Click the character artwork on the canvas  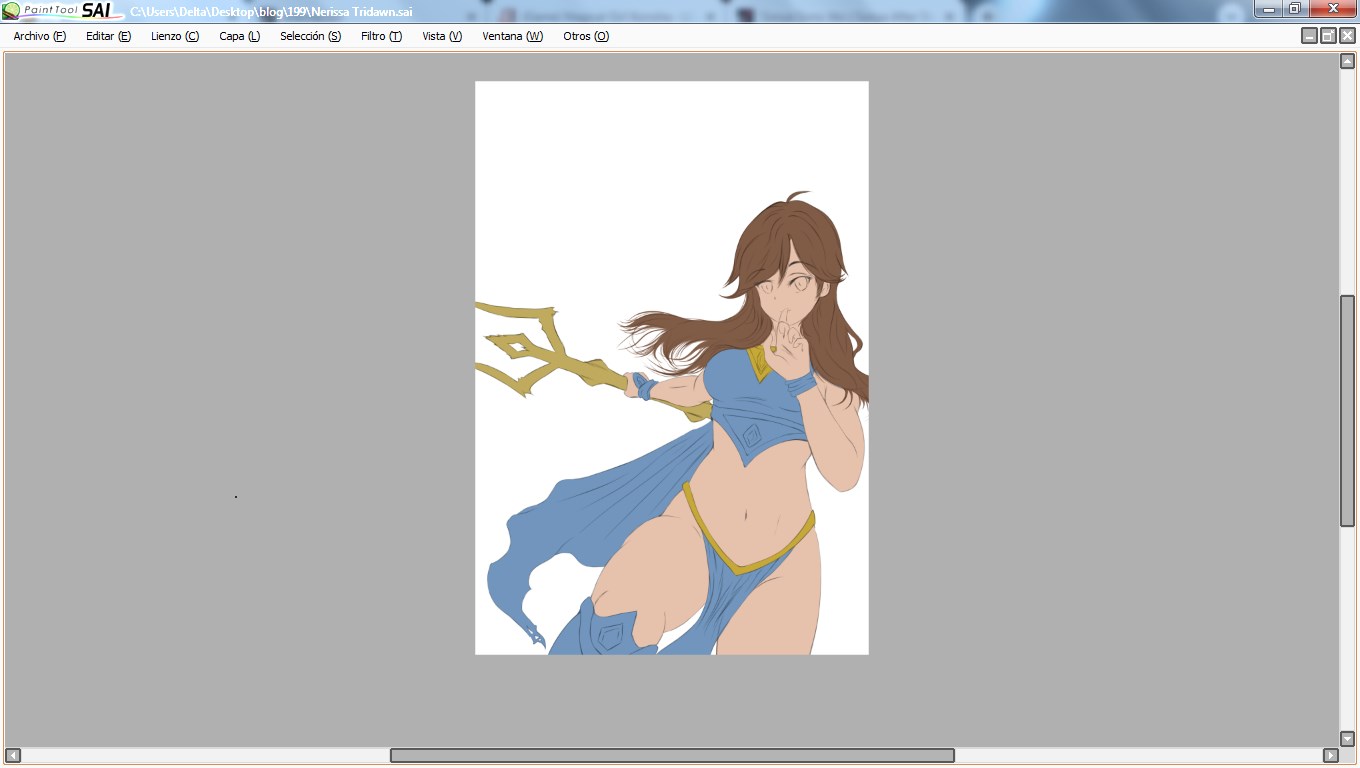pyautogui.click(x=672, y=368)
